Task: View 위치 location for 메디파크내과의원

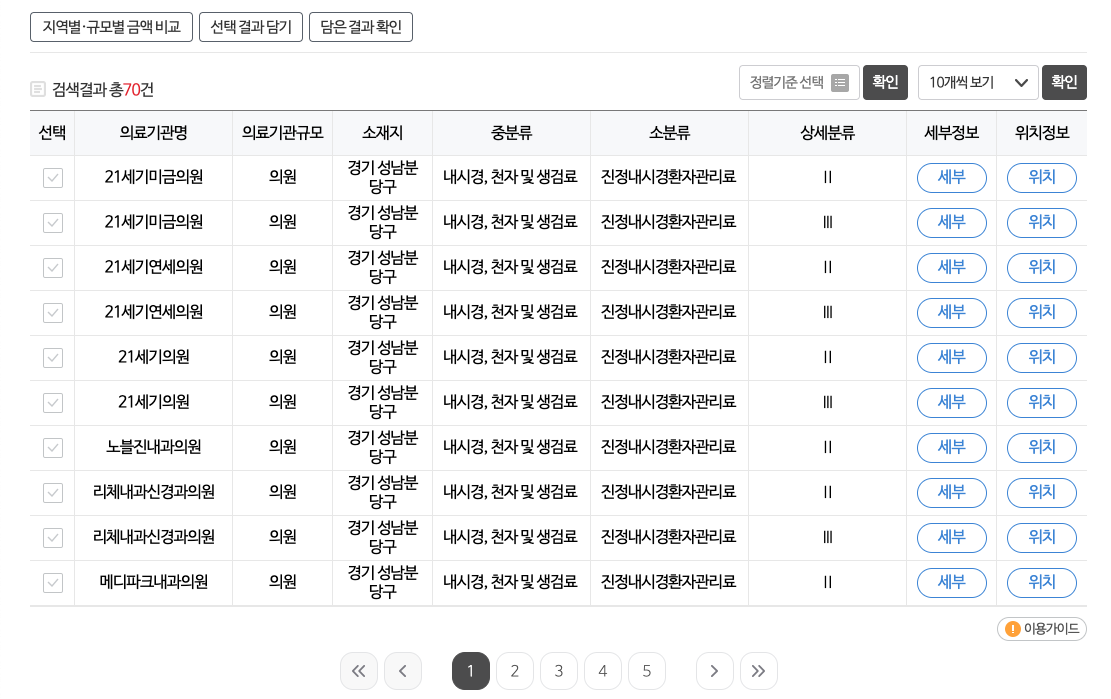Action: [x=1041, y=582]
